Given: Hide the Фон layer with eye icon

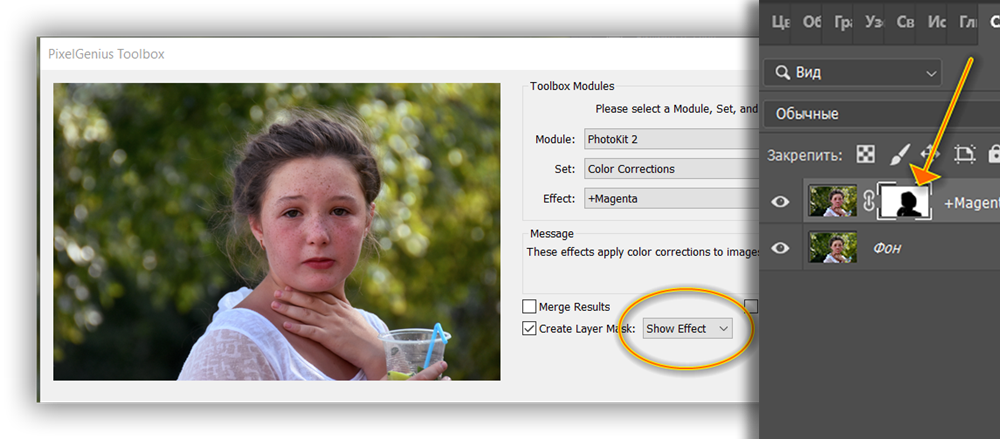Looking at the screenshot, I should [x=780, y=248].
